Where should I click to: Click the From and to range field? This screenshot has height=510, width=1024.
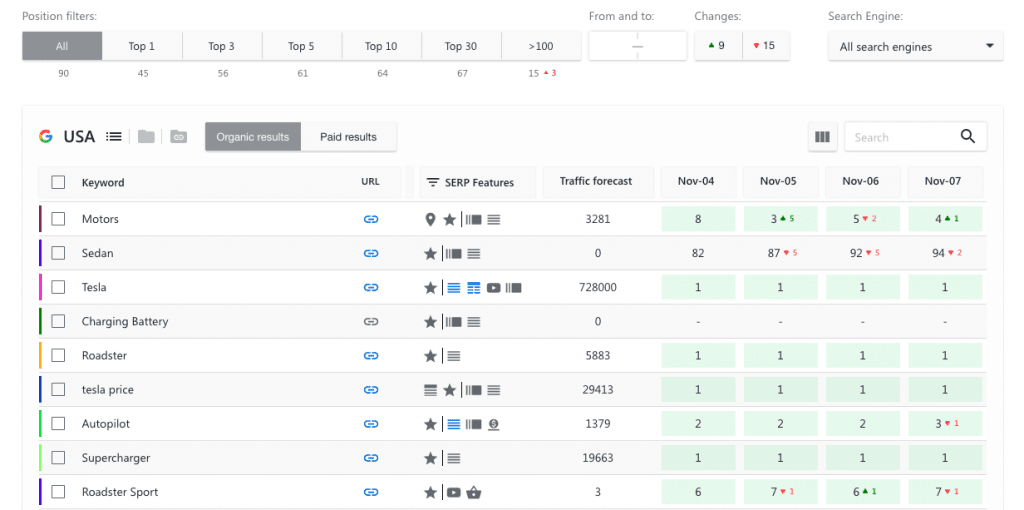(637, 46)
